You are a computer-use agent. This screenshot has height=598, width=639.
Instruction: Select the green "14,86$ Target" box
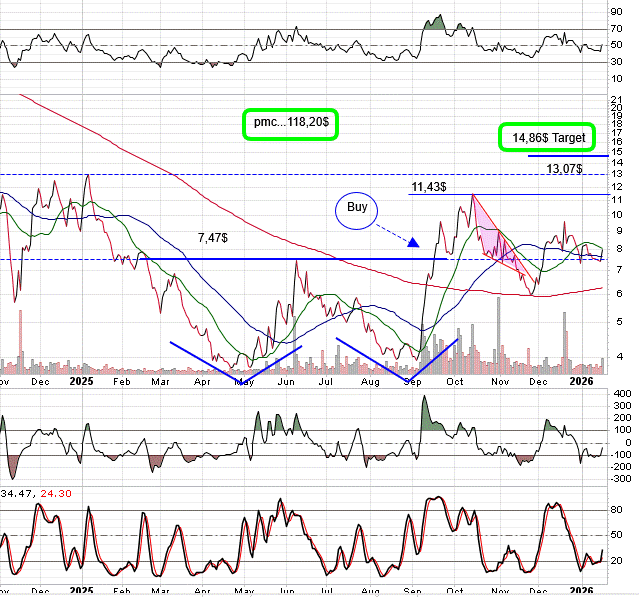click(x=548, y=137)
